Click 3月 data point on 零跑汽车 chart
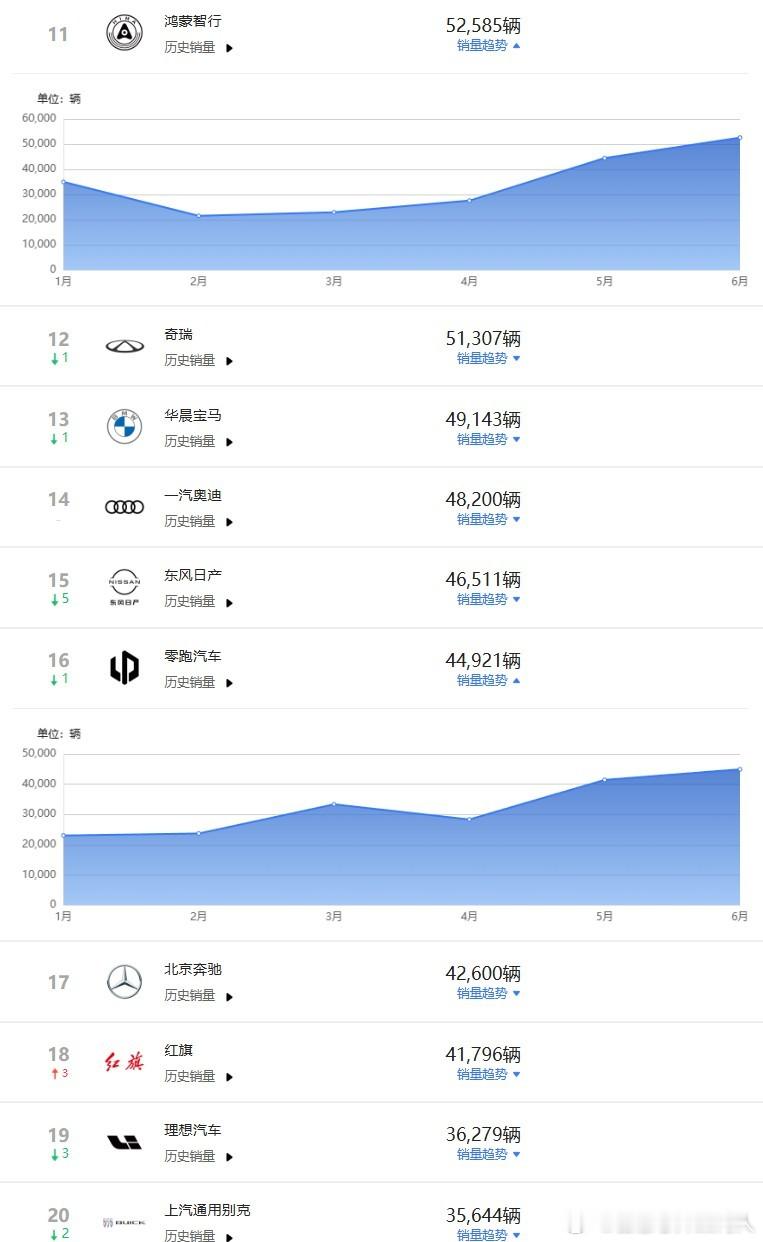The height and width of the screenshot is (1242, 763). (x=334, y=804)
